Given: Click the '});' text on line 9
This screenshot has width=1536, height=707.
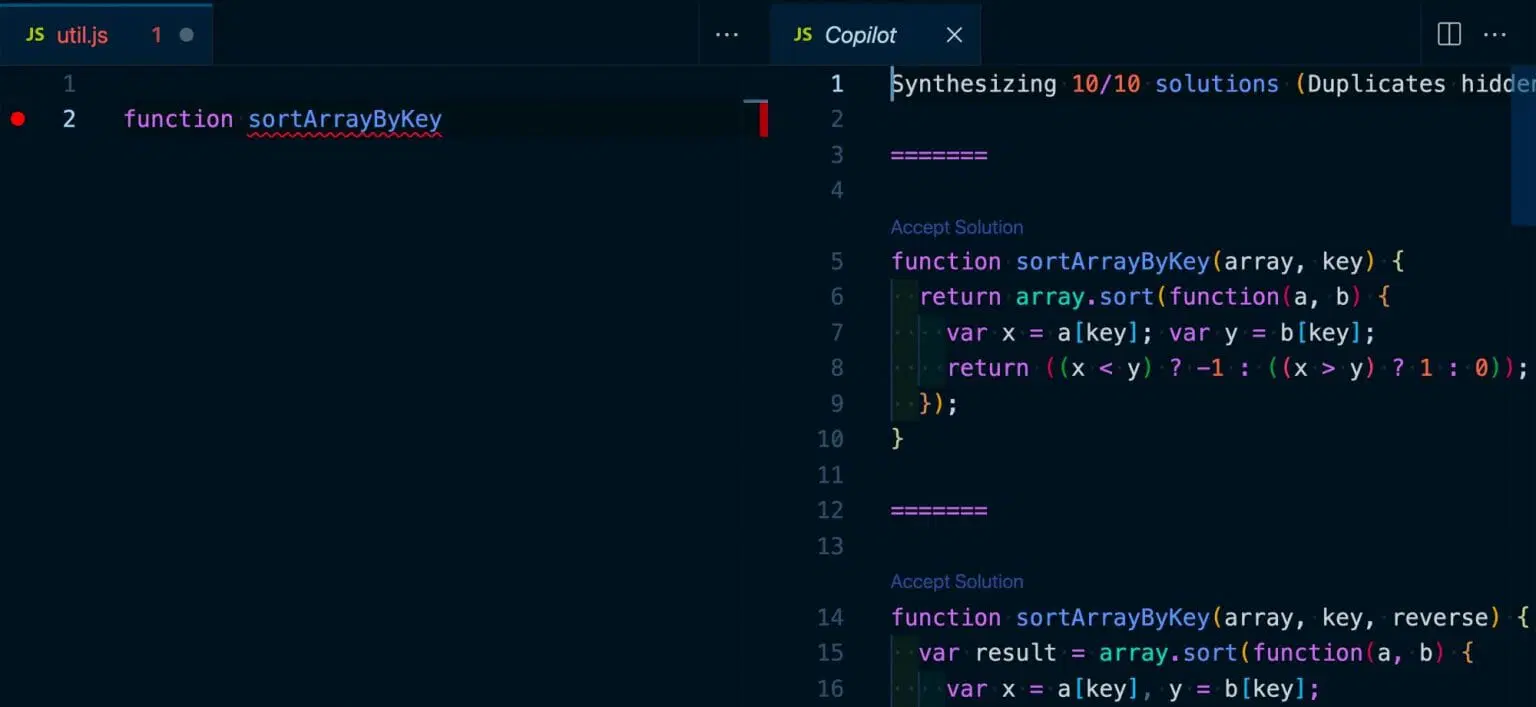Looking at the screenshot, I should point(938,404).
